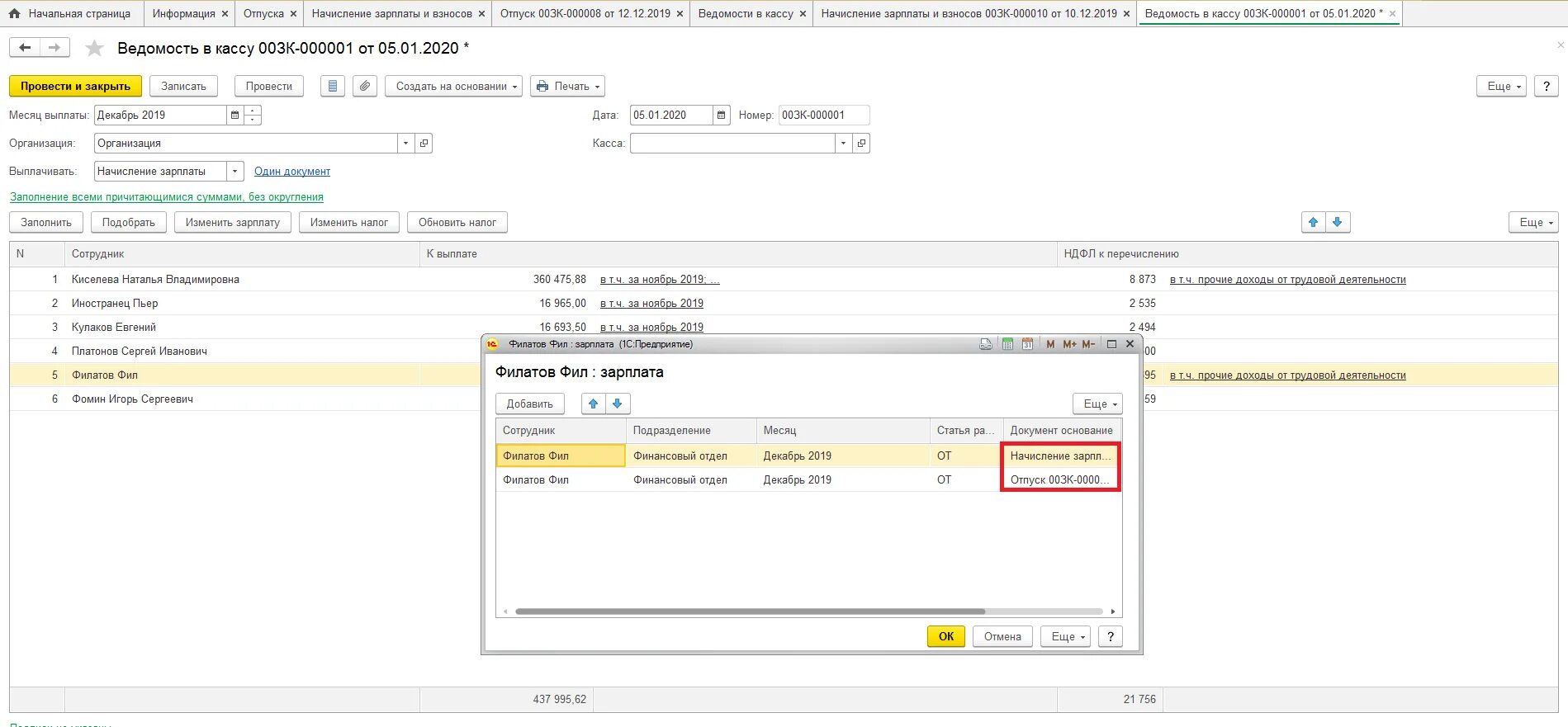
Task: Click the Провести button
Action: tap(268, 86)
